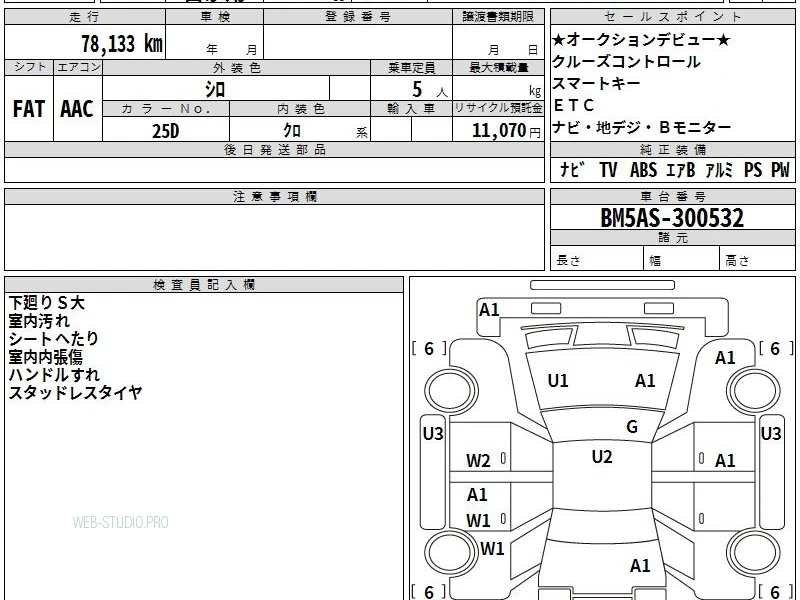Click the リサイクル預託金 header
The width and height of the screenshot is (800, 600).
click(x=498, y=108)
